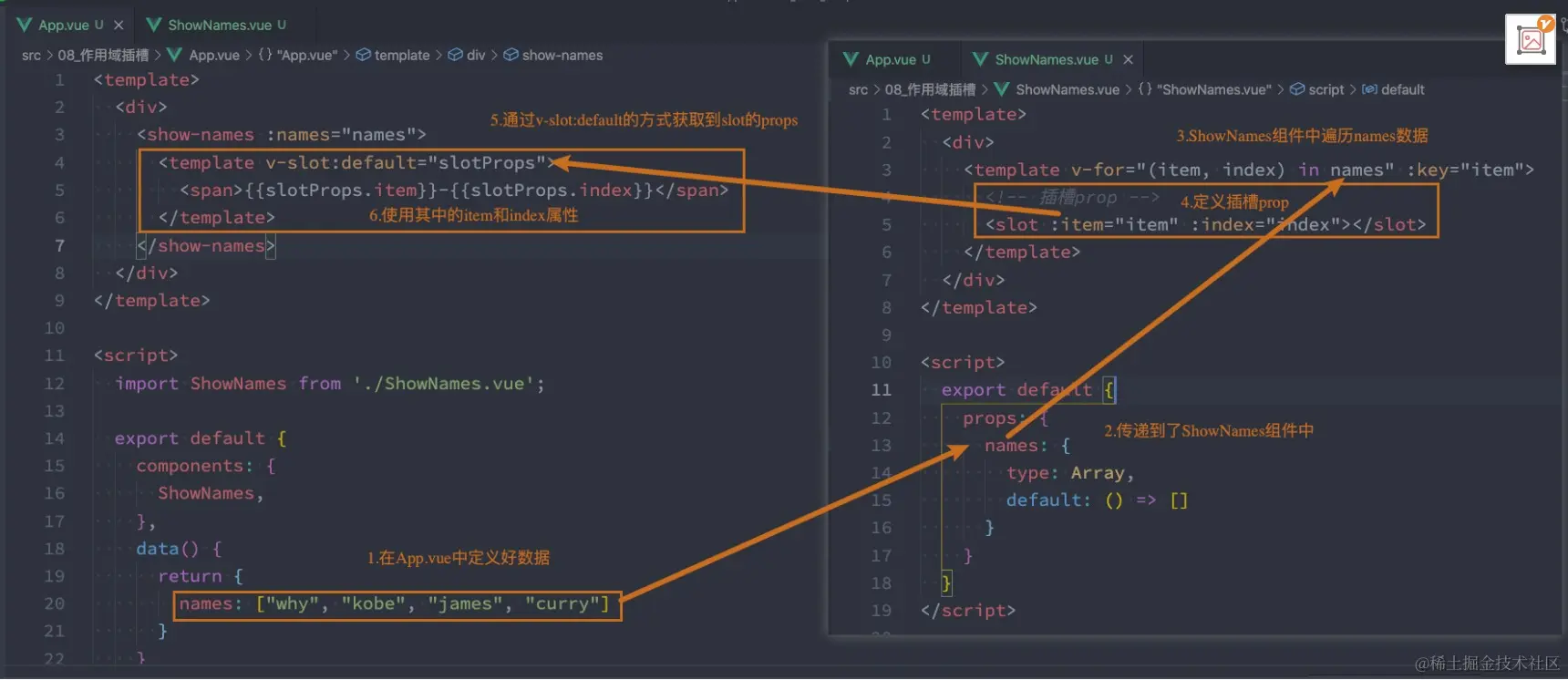
Task: Click the <slot :item="item" :index="index"> line
Action: tap(1205, 225)
